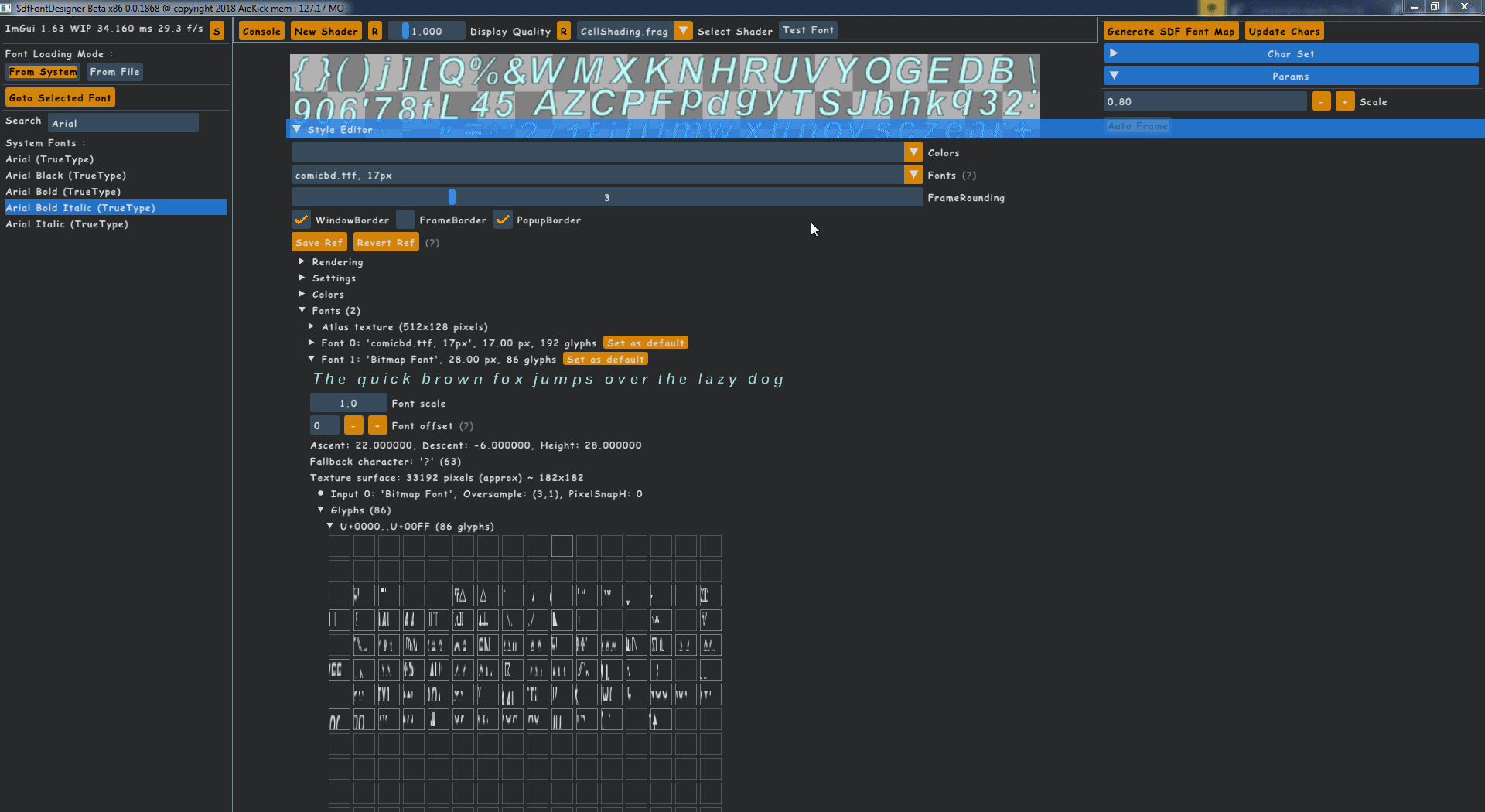This screenshot has width=1485, height=812.
Task: Click the Test Font button
Action: pos(808,30)
